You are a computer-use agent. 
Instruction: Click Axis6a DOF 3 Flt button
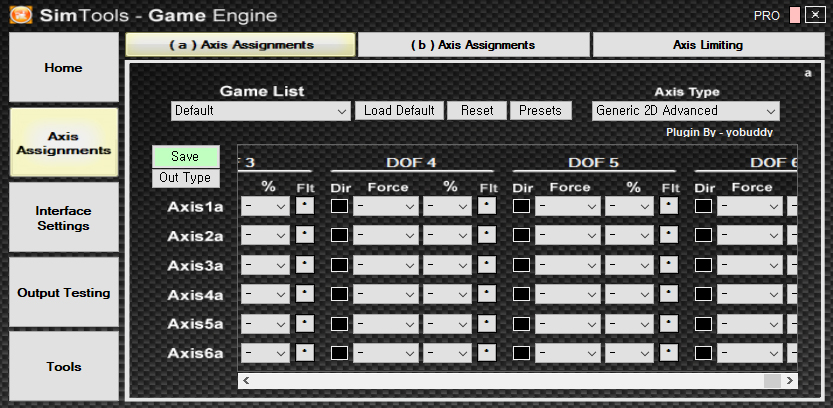(x=305, y=352)
